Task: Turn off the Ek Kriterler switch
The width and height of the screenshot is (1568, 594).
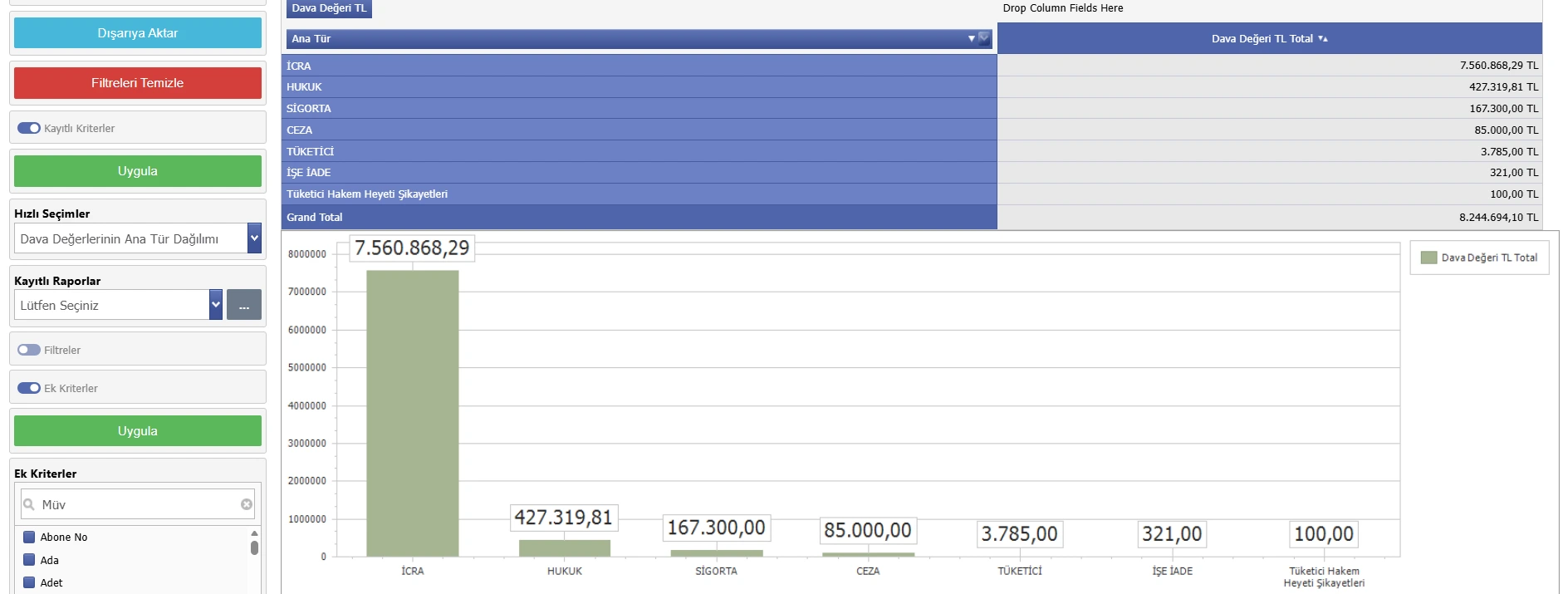Action: coord(29,388)
